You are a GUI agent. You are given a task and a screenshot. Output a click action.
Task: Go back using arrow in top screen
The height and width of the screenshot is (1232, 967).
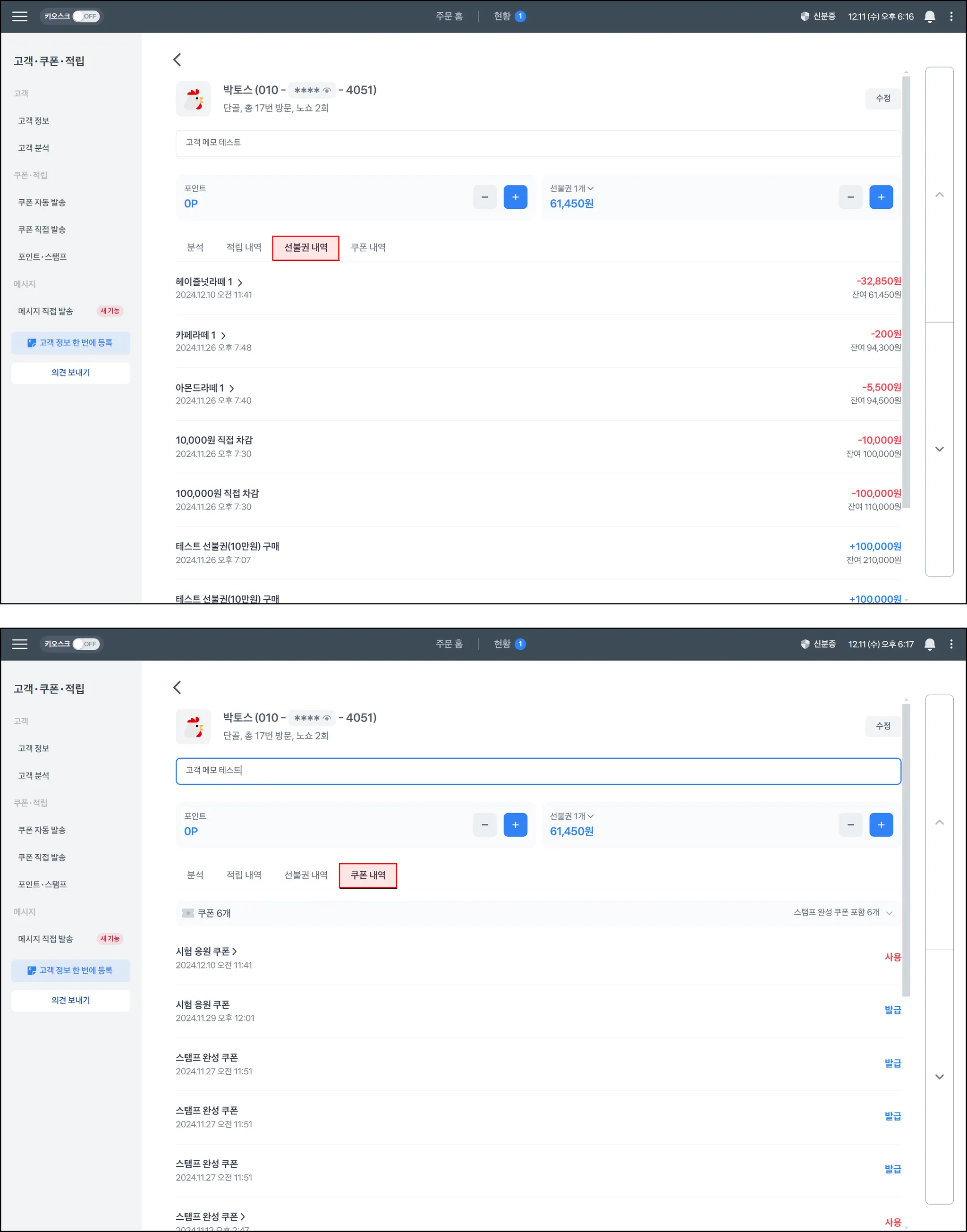(x=177, y=60)
